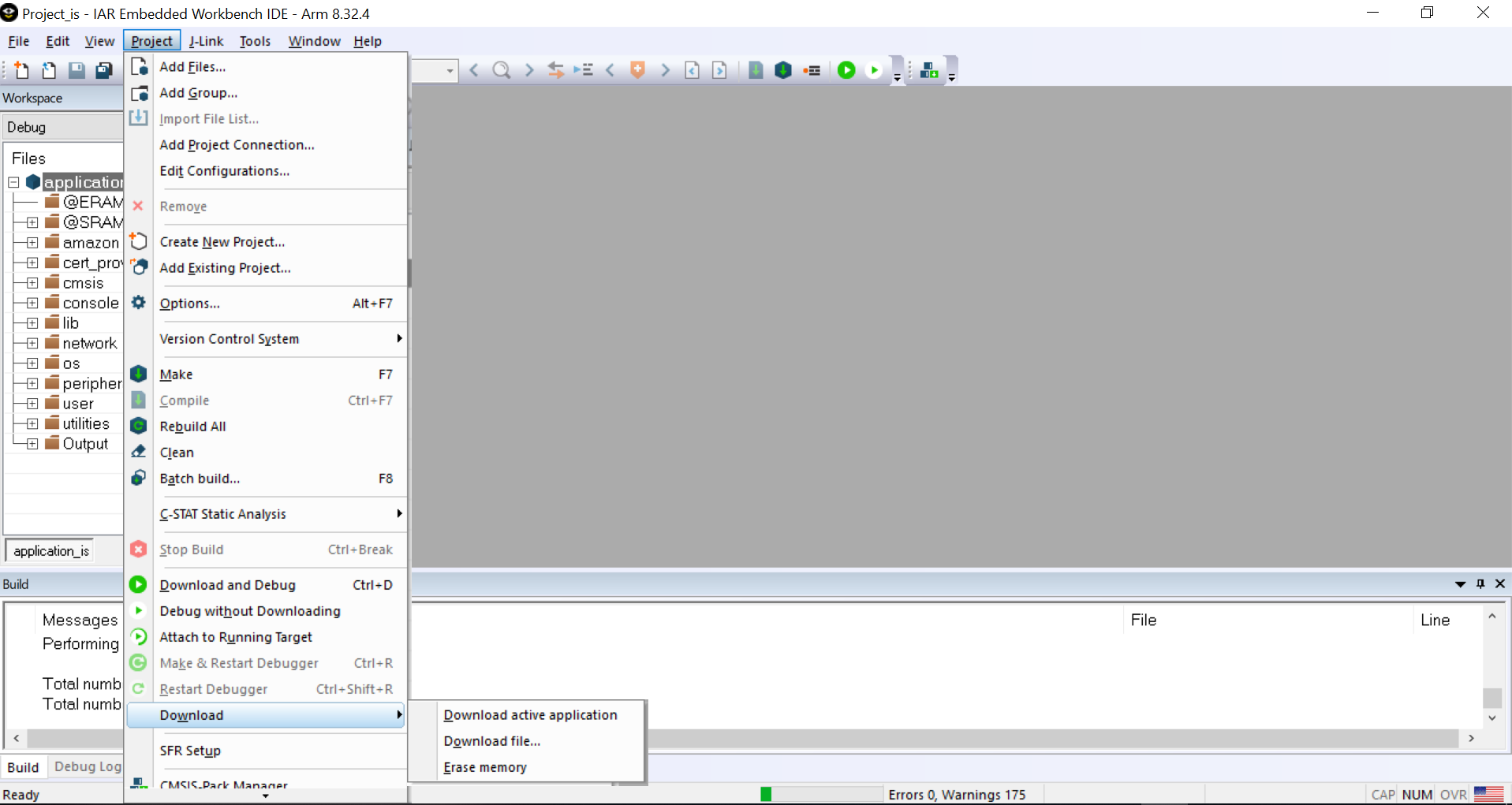The width and height of the screenshot is (1512, 805).
Task: Click the green build progress bar in status bar
Action: click(x=766, y=794)
